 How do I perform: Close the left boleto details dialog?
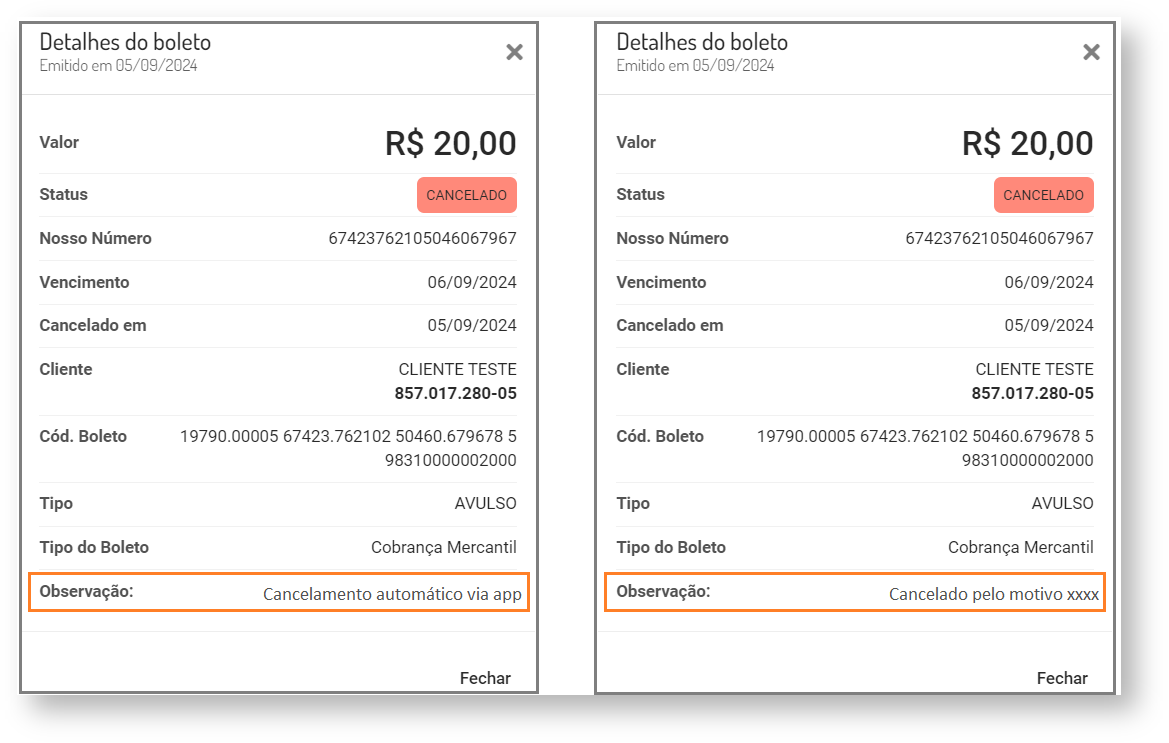(x=514, y=53)
